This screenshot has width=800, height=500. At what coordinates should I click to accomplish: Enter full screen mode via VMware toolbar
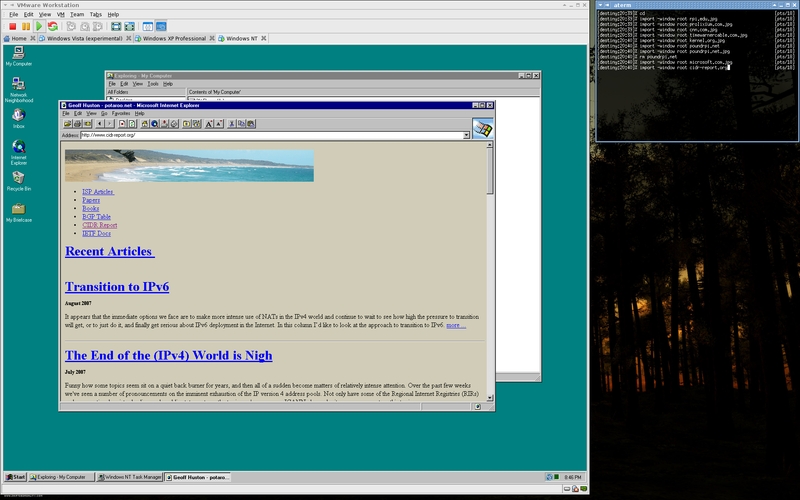pos(116,27)
